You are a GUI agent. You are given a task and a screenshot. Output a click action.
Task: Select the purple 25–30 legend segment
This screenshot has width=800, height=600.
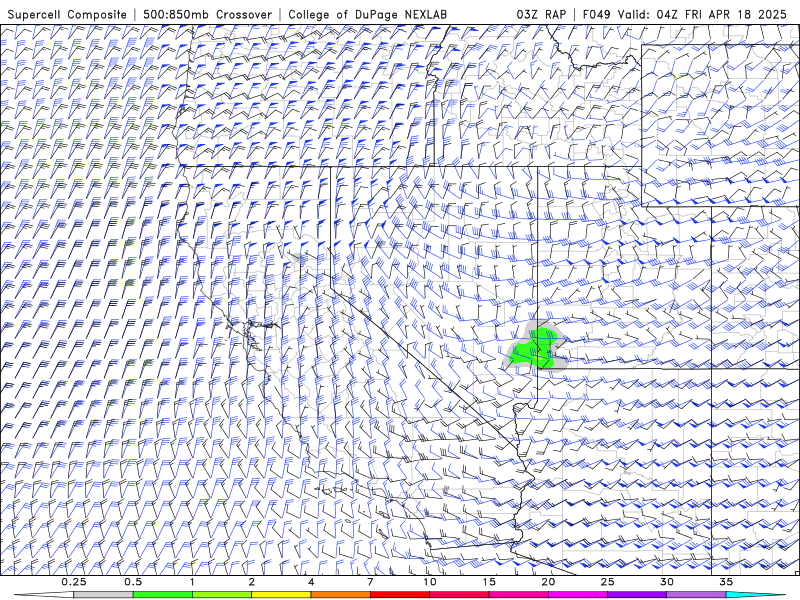pos(637,595)
